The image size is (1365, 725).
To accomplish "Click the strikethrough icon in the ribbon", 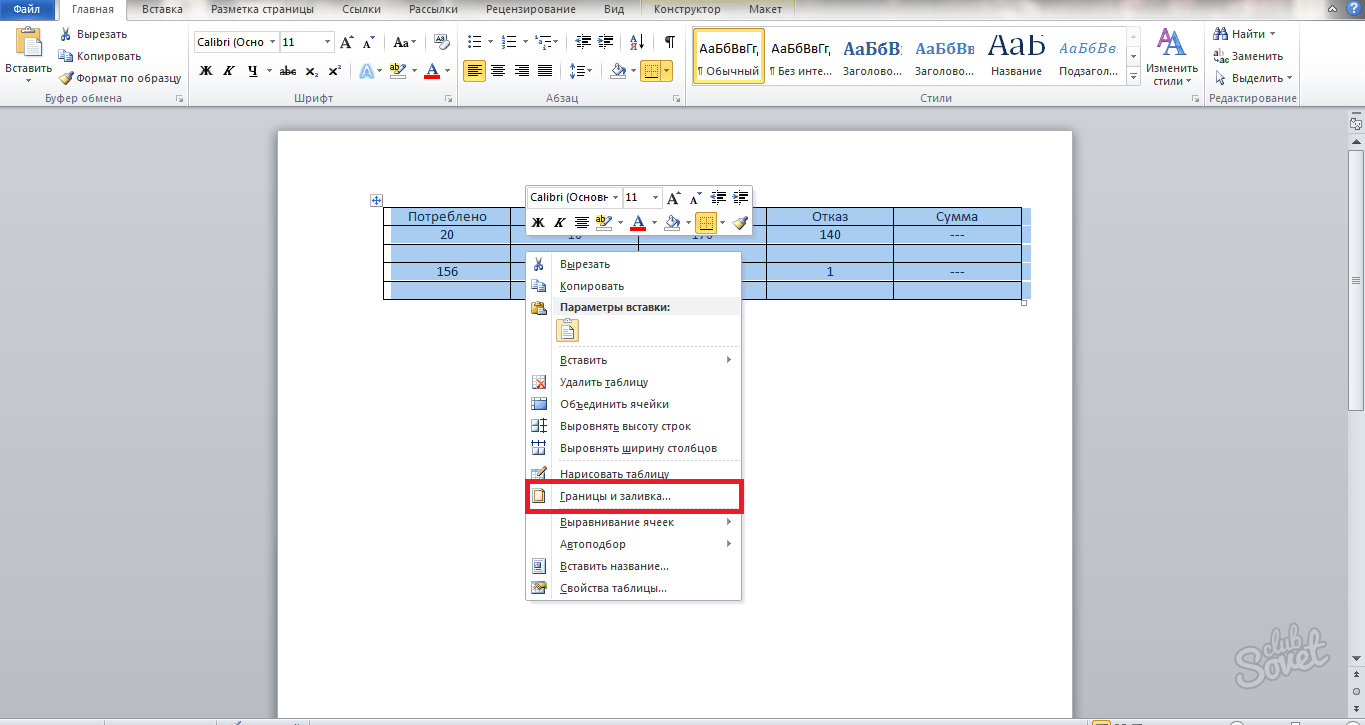I will 288,71.
